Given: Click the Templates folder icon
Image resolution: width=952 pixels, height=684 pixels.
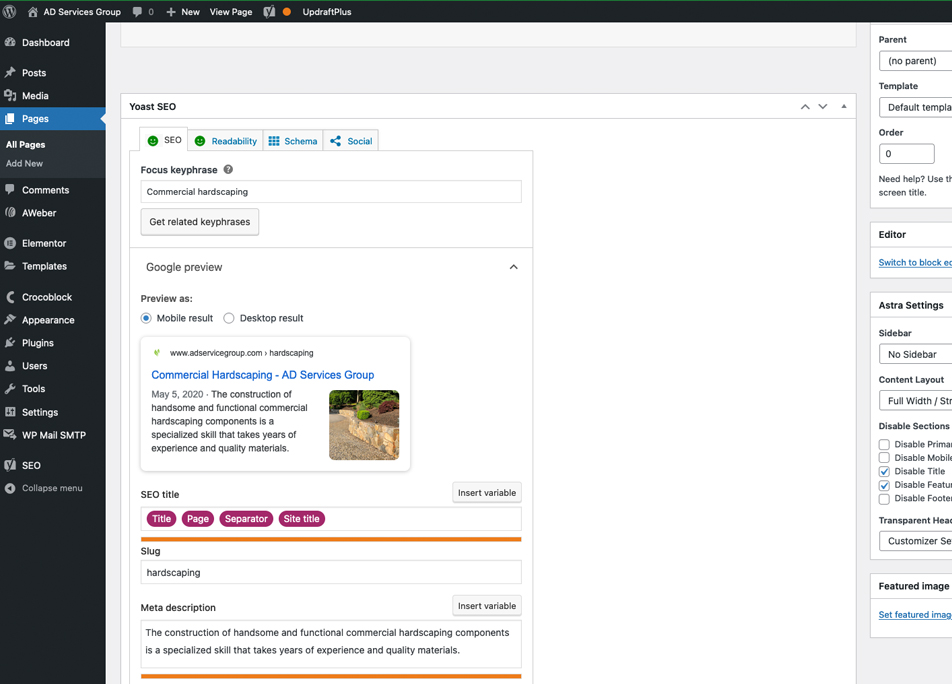Looking at the screenshot, I should pos(10,266).
